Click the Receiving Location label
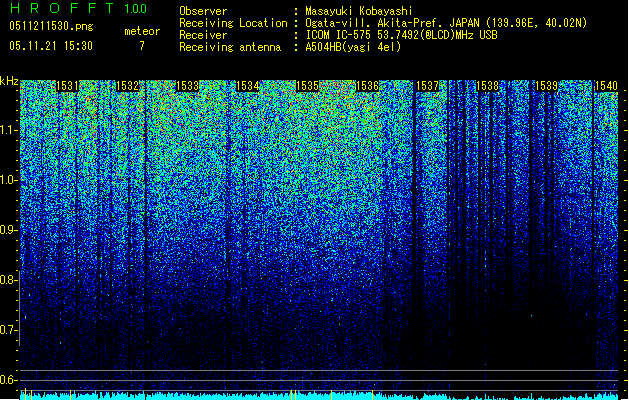Screen dimensions: 629x400 click(233, 23)
